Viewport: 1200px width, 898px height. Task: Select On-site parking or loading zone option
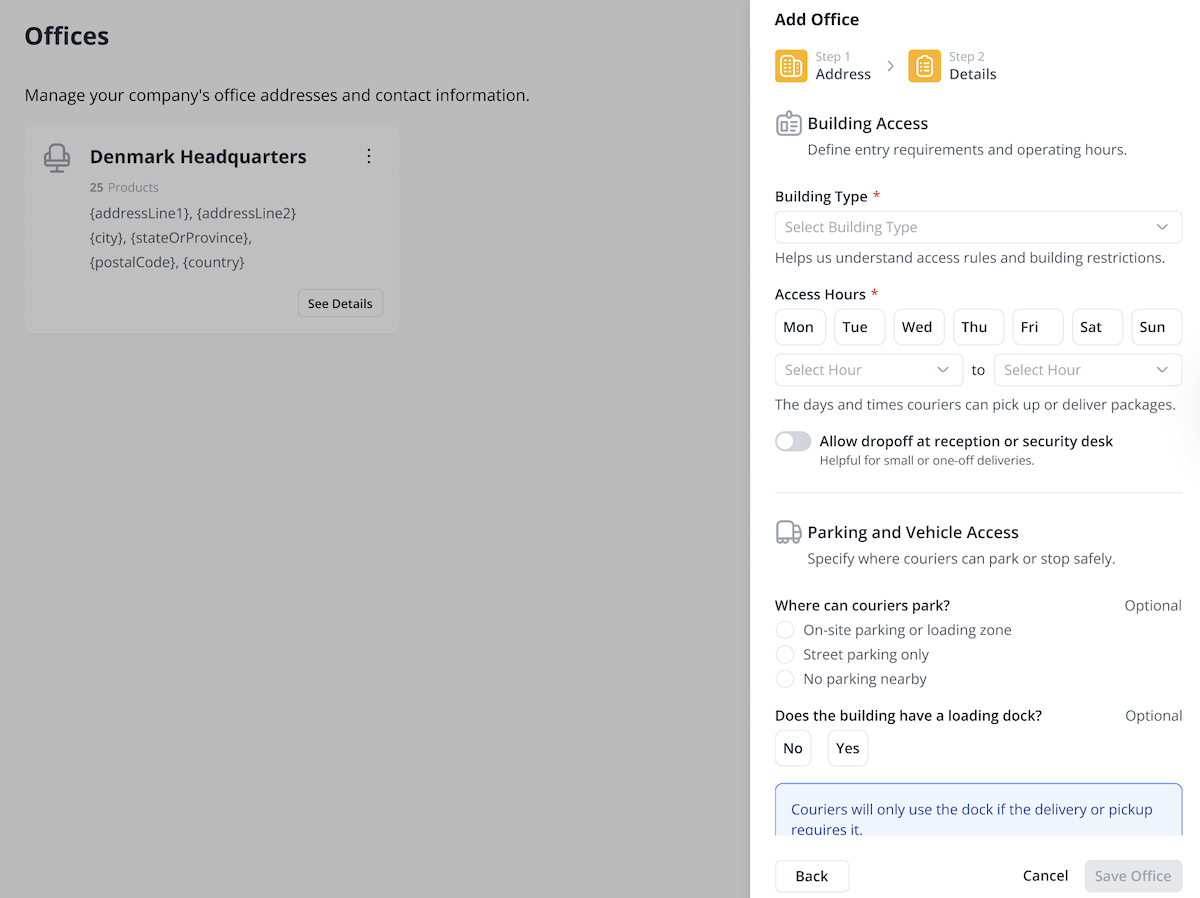(785, 630)
